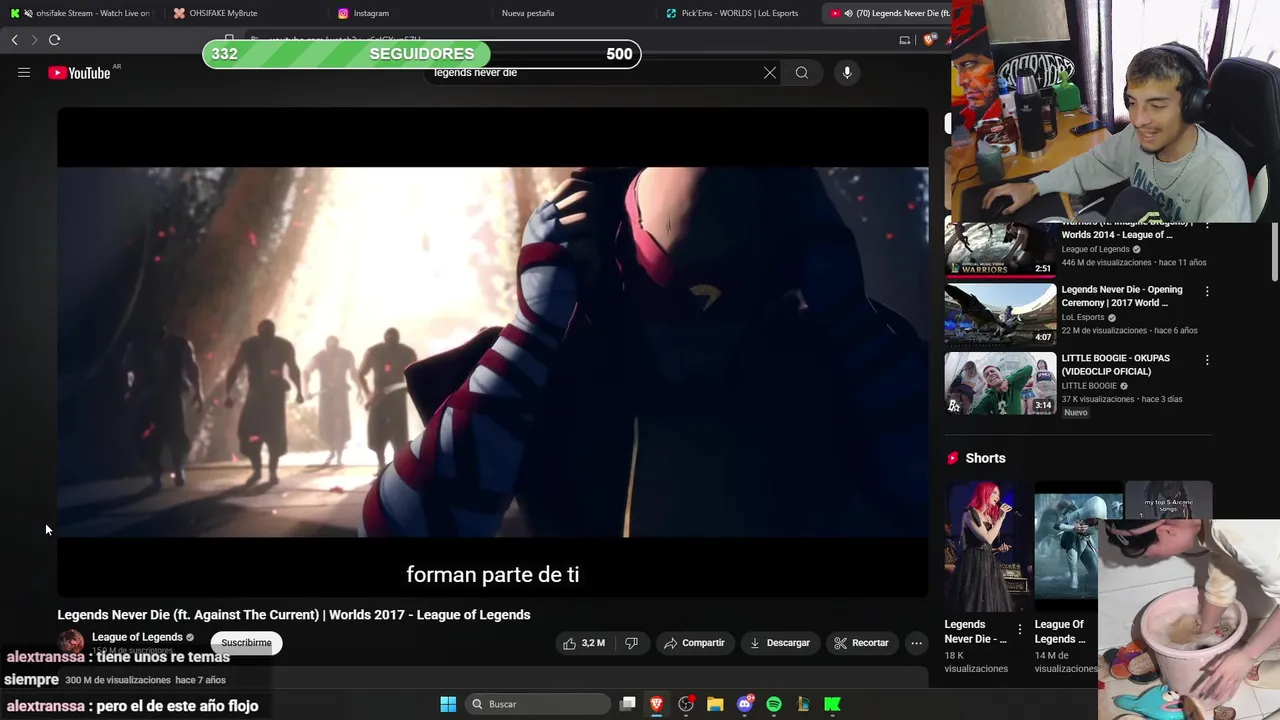The image size is (1280, 720).
Task: Open the League of Legends client taskbar icon
Action: [803, 704]
